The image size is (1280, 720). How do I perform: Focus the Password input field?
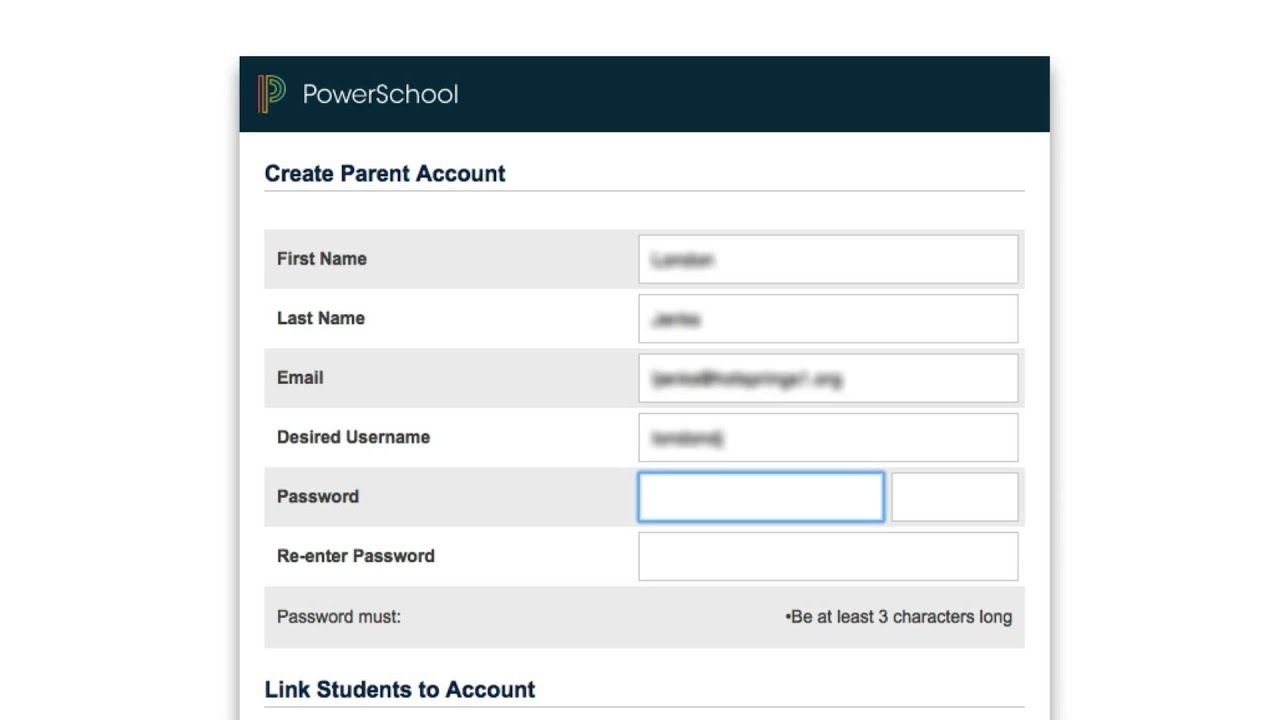tap(761, 497)
